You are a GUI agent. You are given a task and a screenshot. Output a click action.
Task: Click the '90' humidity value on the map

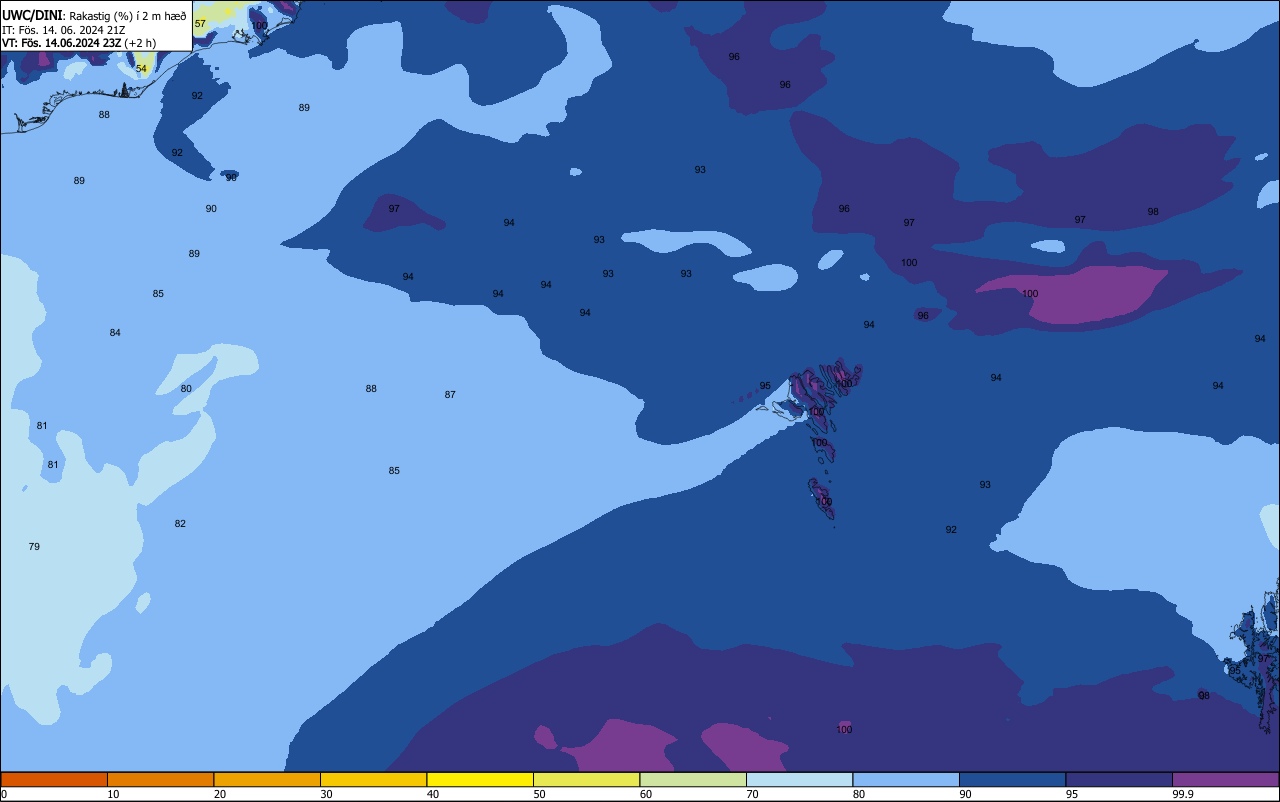[x=211, y=209]
